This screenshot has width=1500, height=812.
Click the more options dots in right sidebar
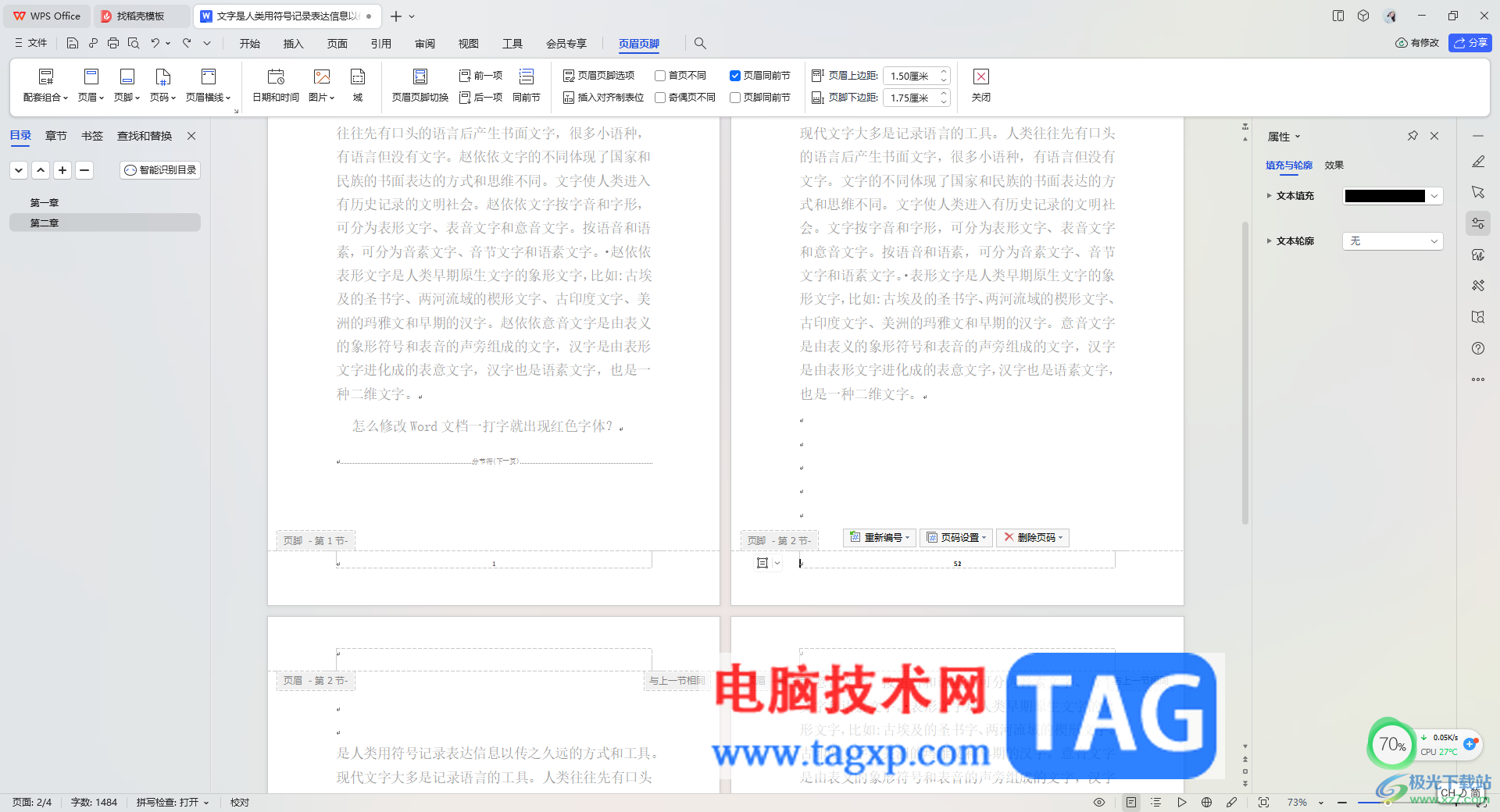pyautogui.click(x=1478, y=379)
